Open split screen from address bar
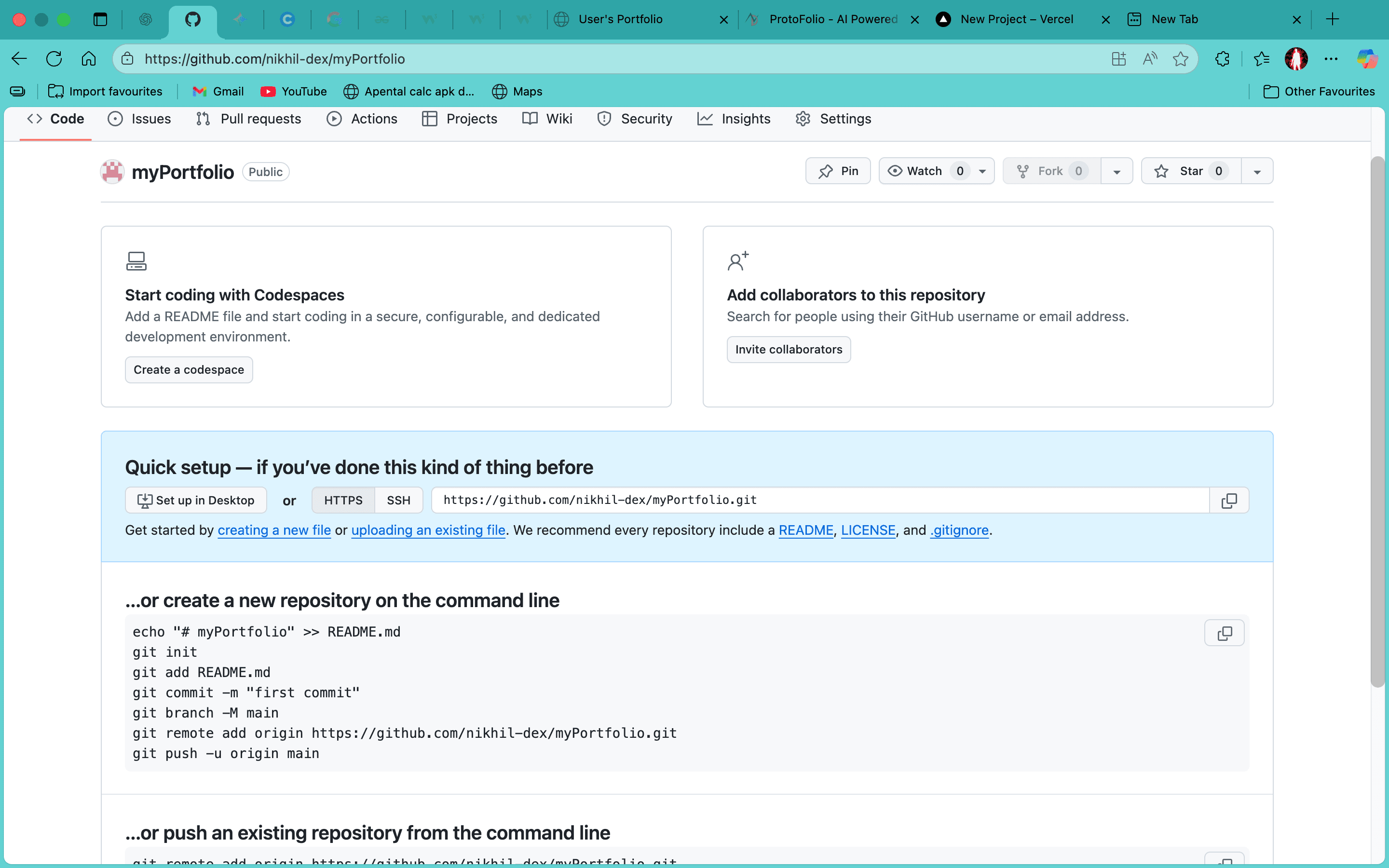Image resolution: width=1389 pixels, height=868 pixels. [x=1118, y=58]
